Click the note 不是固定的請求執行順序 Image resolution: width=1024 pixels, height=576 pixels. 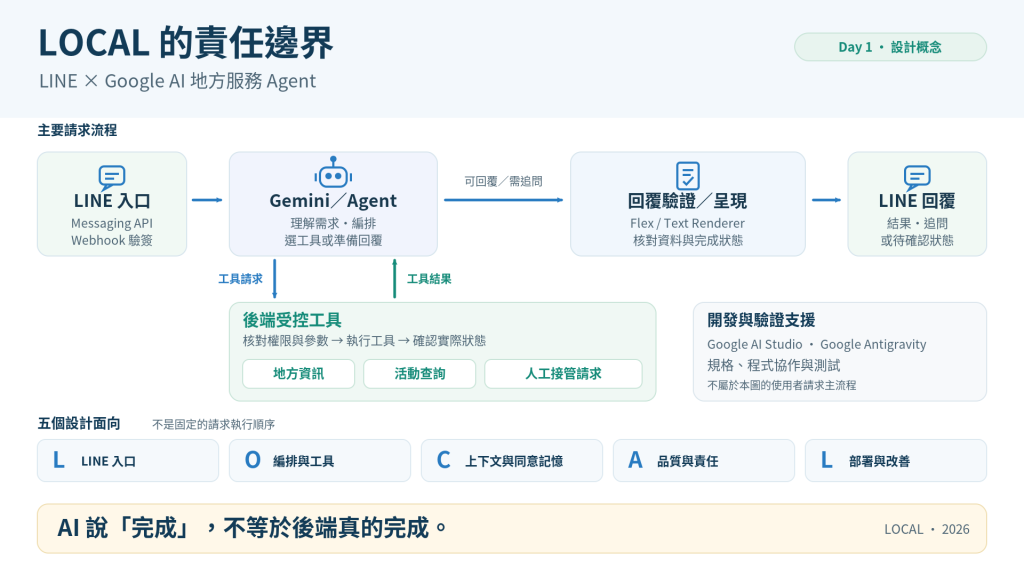coord(214,424)
